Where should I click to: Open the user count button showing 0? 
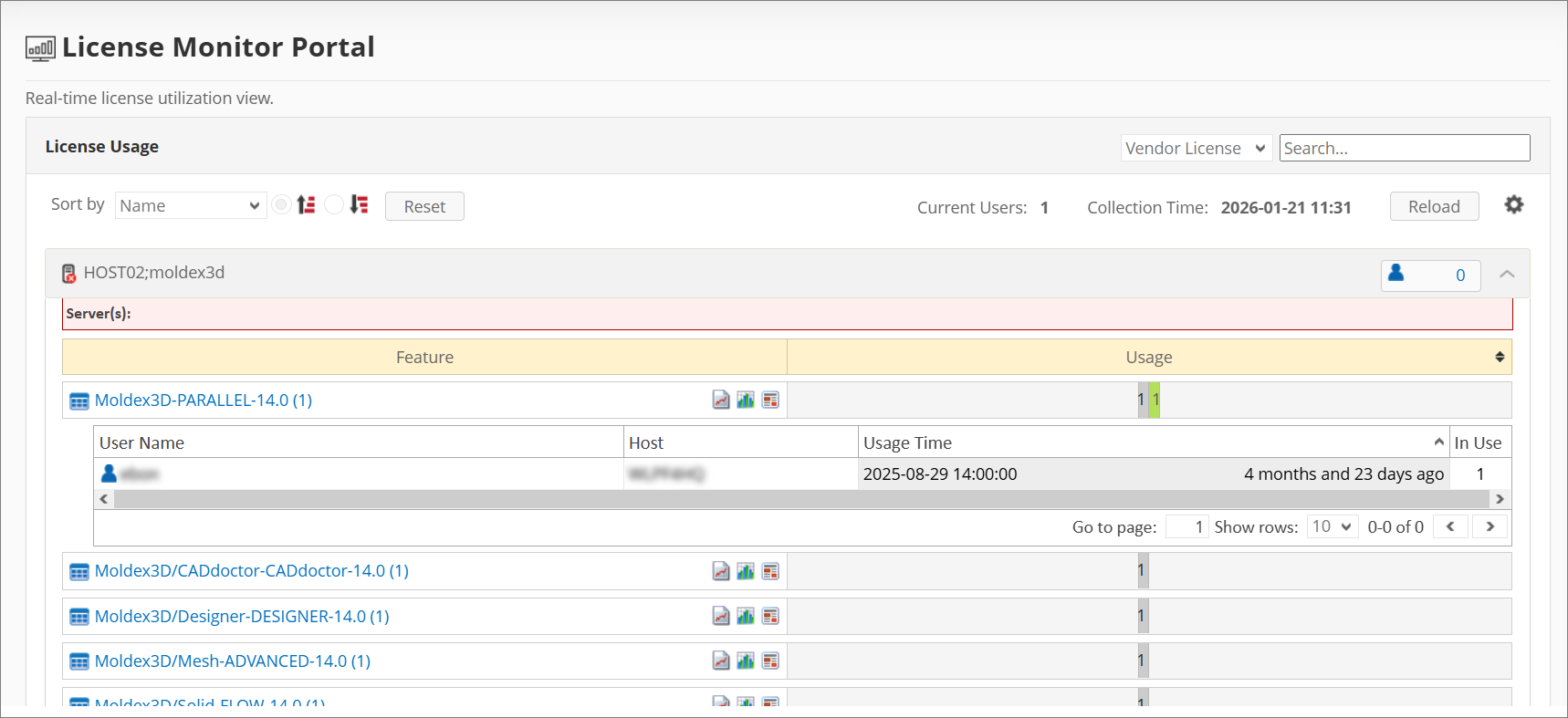point(1430,275)
